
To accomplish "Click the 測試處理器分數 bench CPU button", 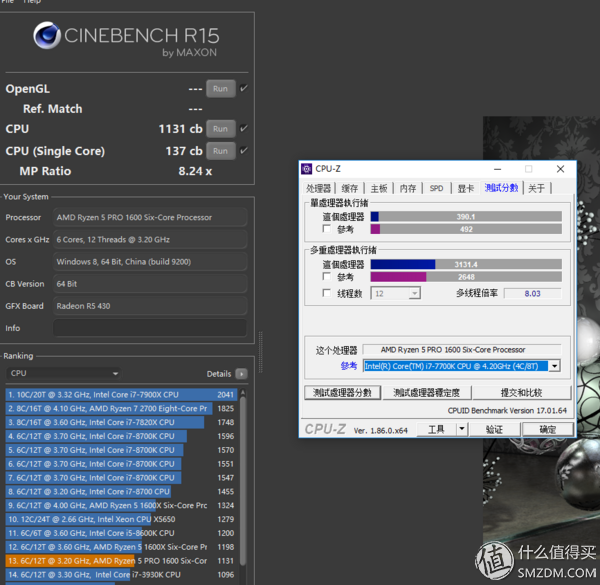I will click(342, 393).
